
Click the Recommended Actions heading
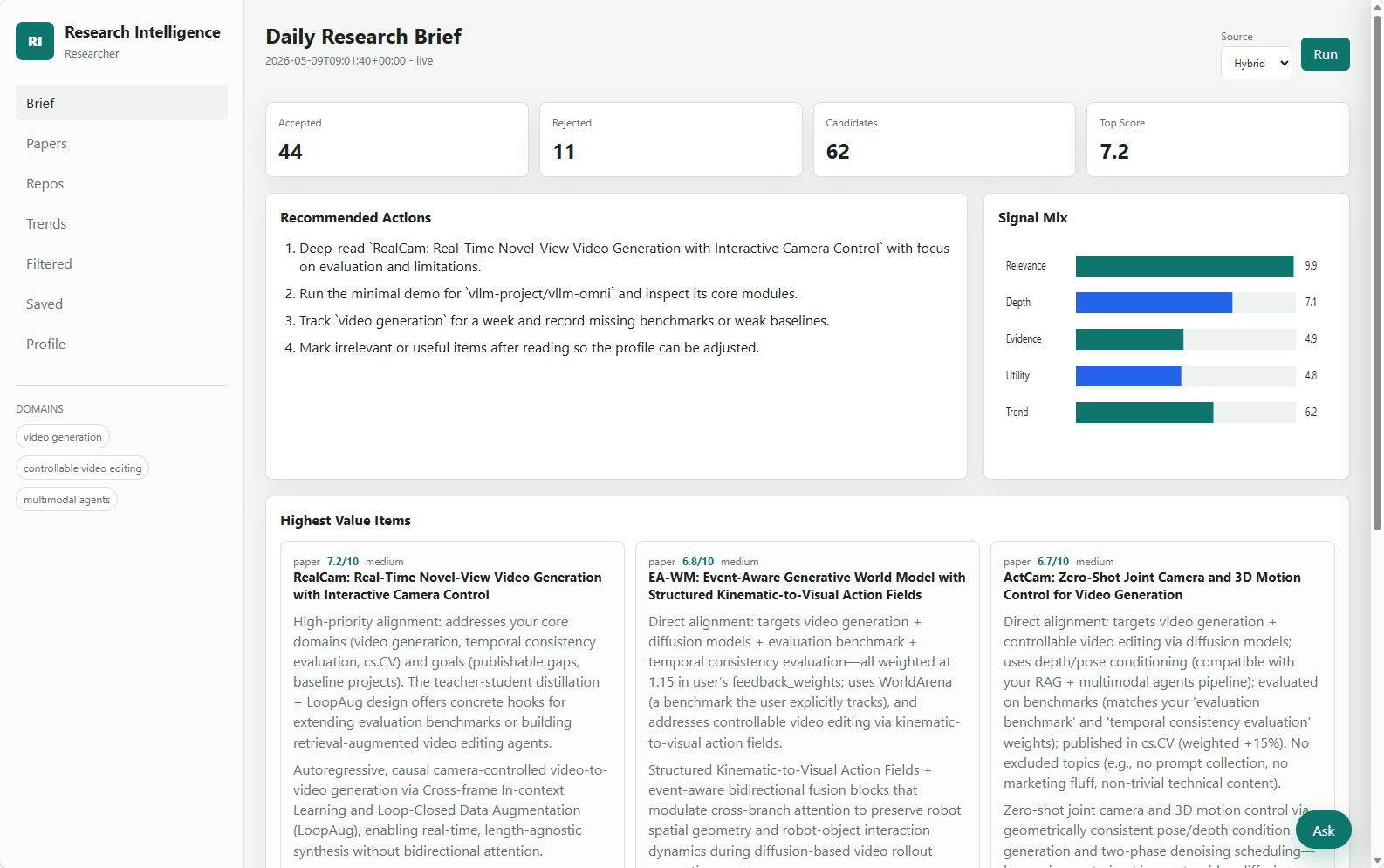[x=355, y=218]
